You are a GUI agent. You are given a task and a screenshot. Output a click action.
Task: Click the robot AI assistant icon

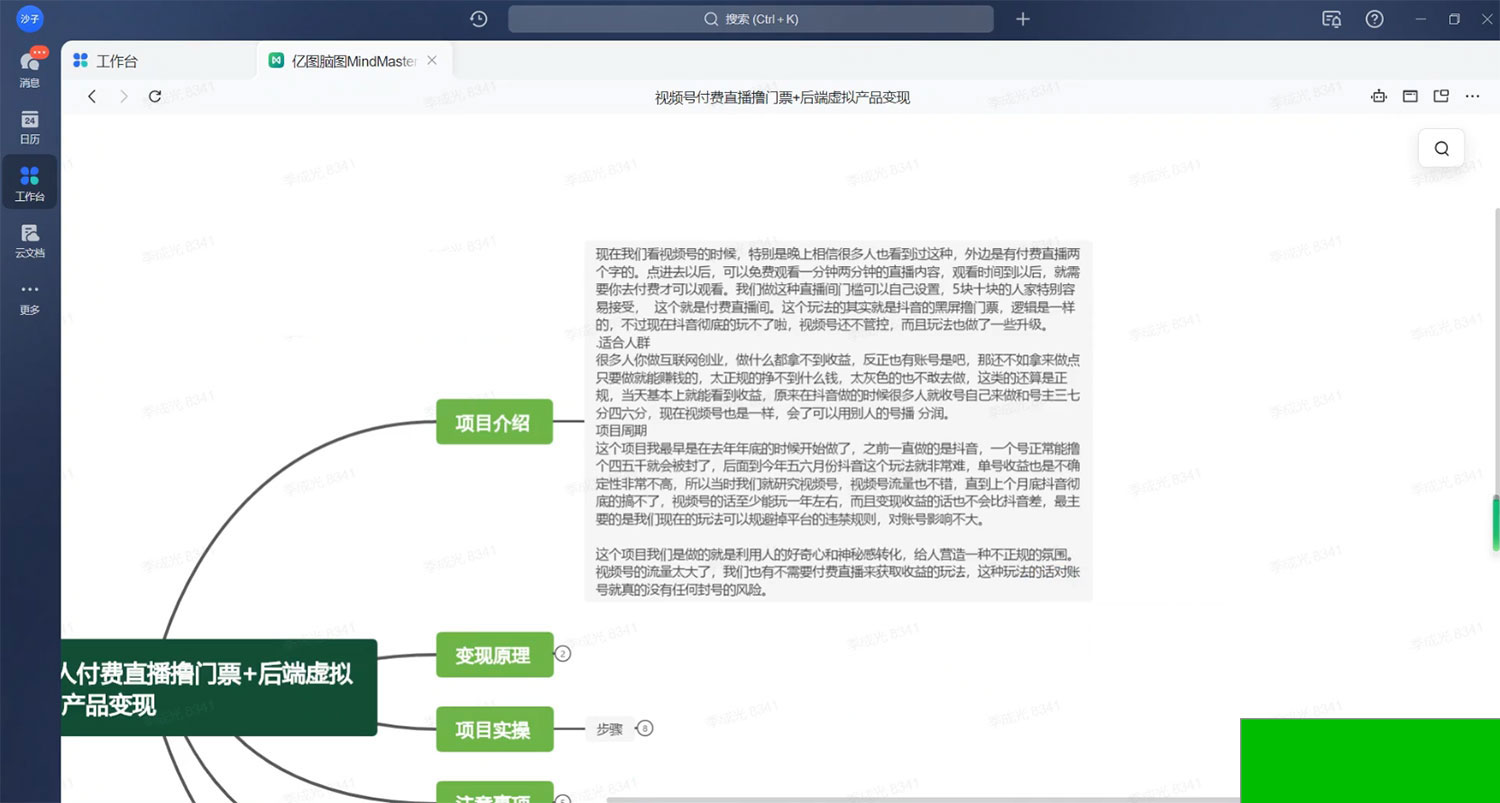click(1379, 96)
